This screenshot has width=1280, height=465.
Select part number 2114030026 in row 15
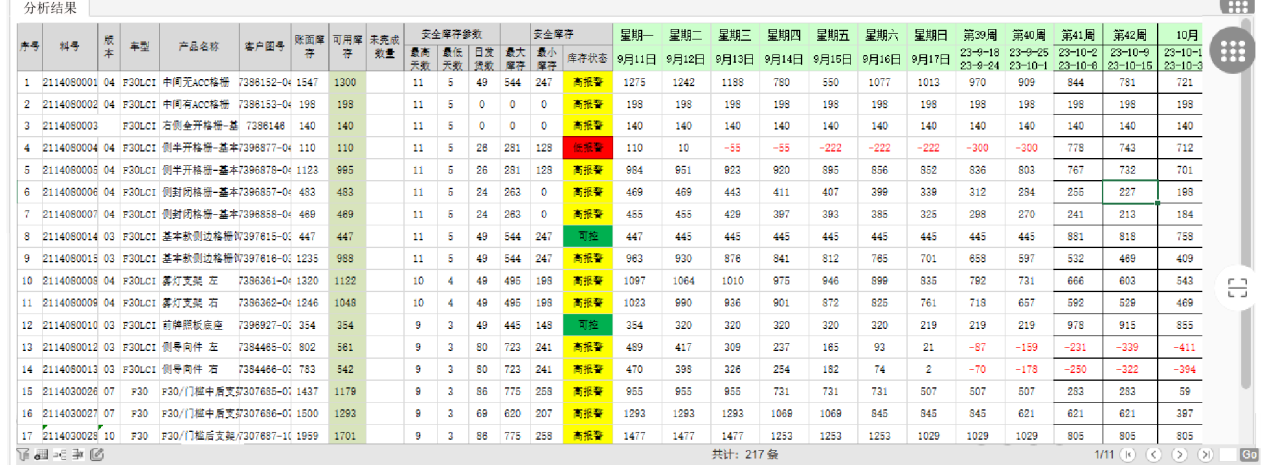(70, 391)
